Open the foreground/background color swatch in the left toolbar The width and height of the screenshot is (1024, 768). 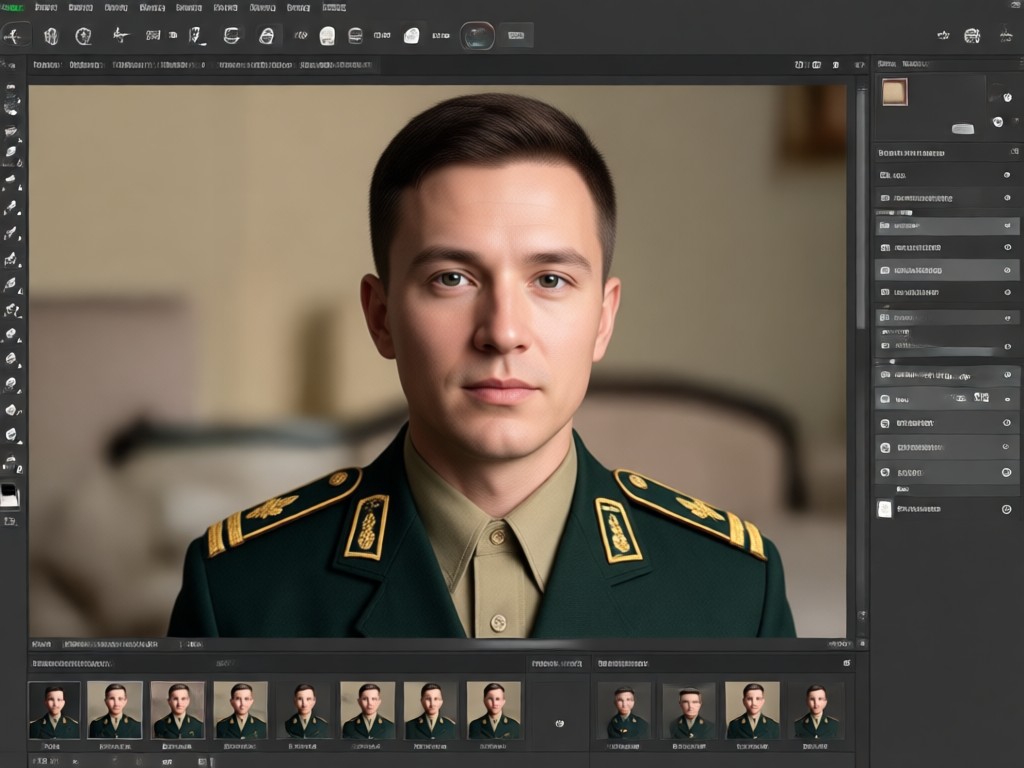(10, 495)
